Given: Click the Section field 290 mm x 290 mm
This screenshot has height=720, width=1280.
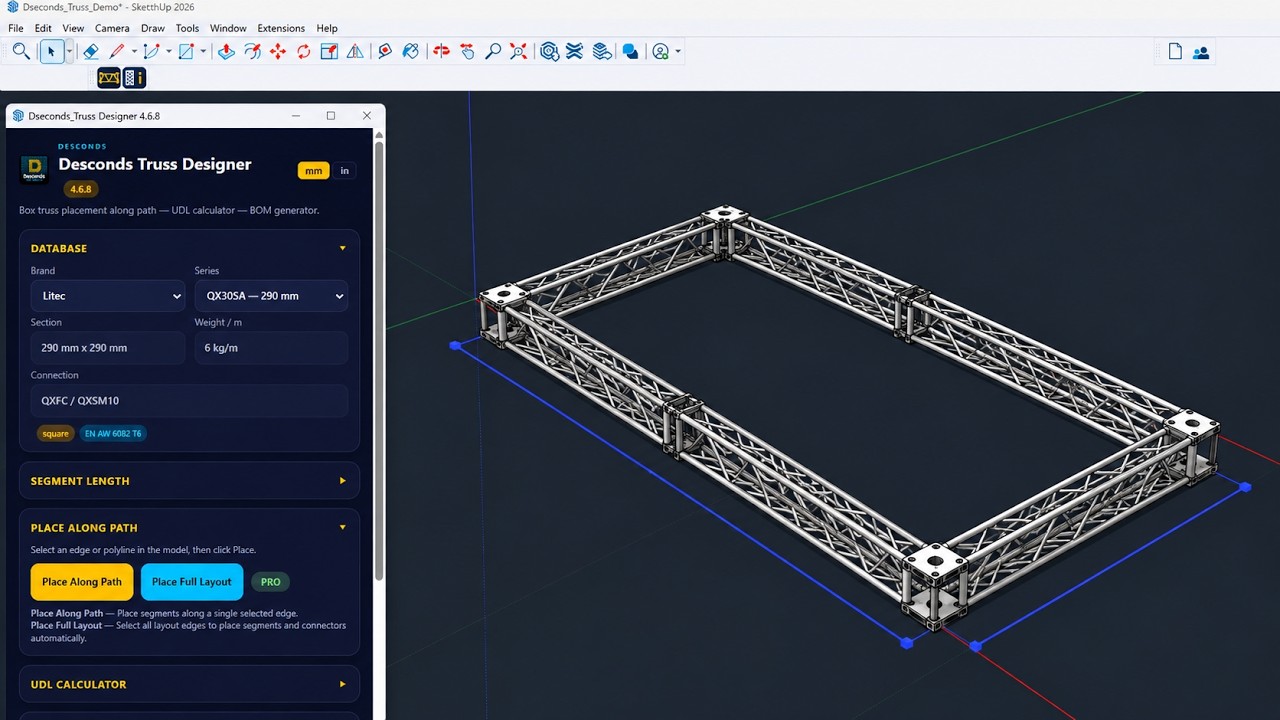Looking at the screenshot, I should coord(108,348).
